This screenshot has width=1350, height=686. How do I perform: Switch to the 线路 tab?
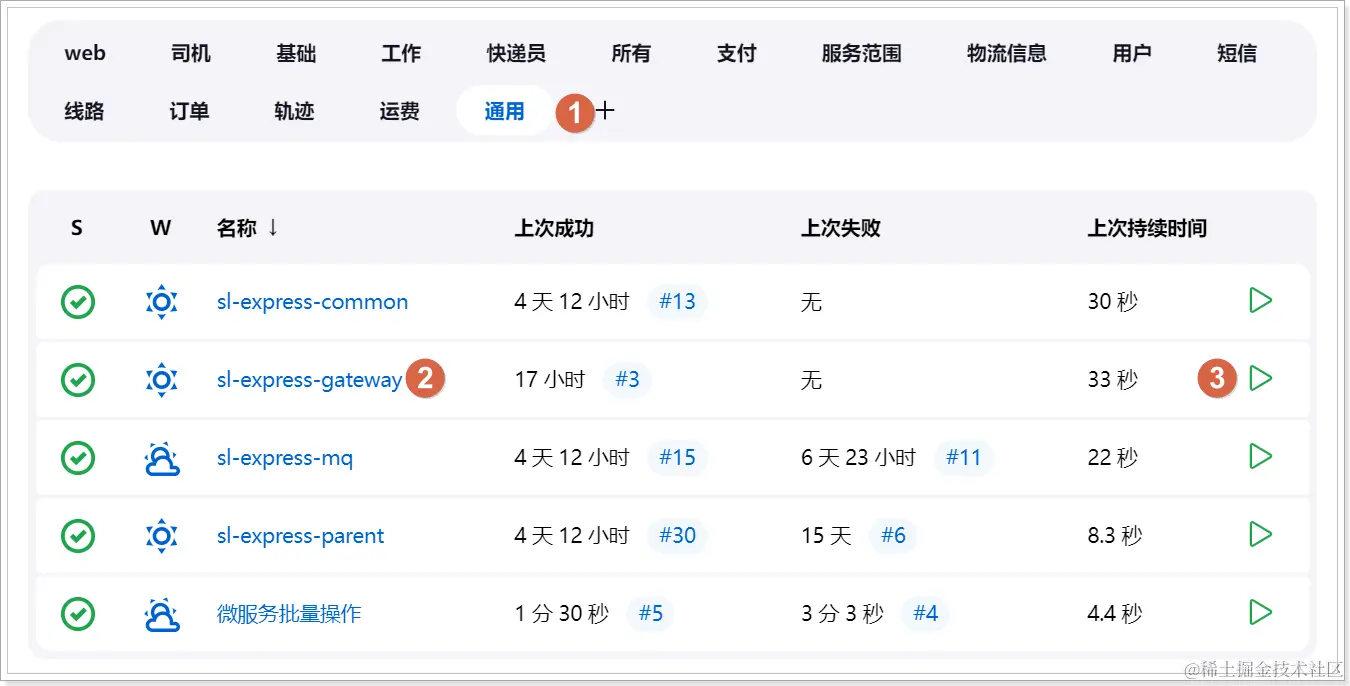pos(84,111)
